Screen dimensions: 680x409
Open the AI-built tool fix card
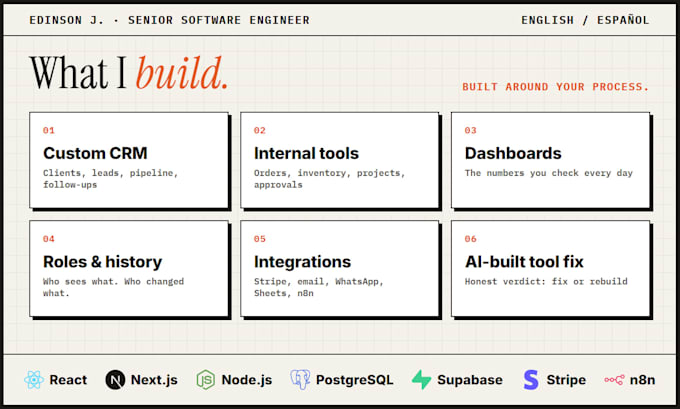point(551,269)
